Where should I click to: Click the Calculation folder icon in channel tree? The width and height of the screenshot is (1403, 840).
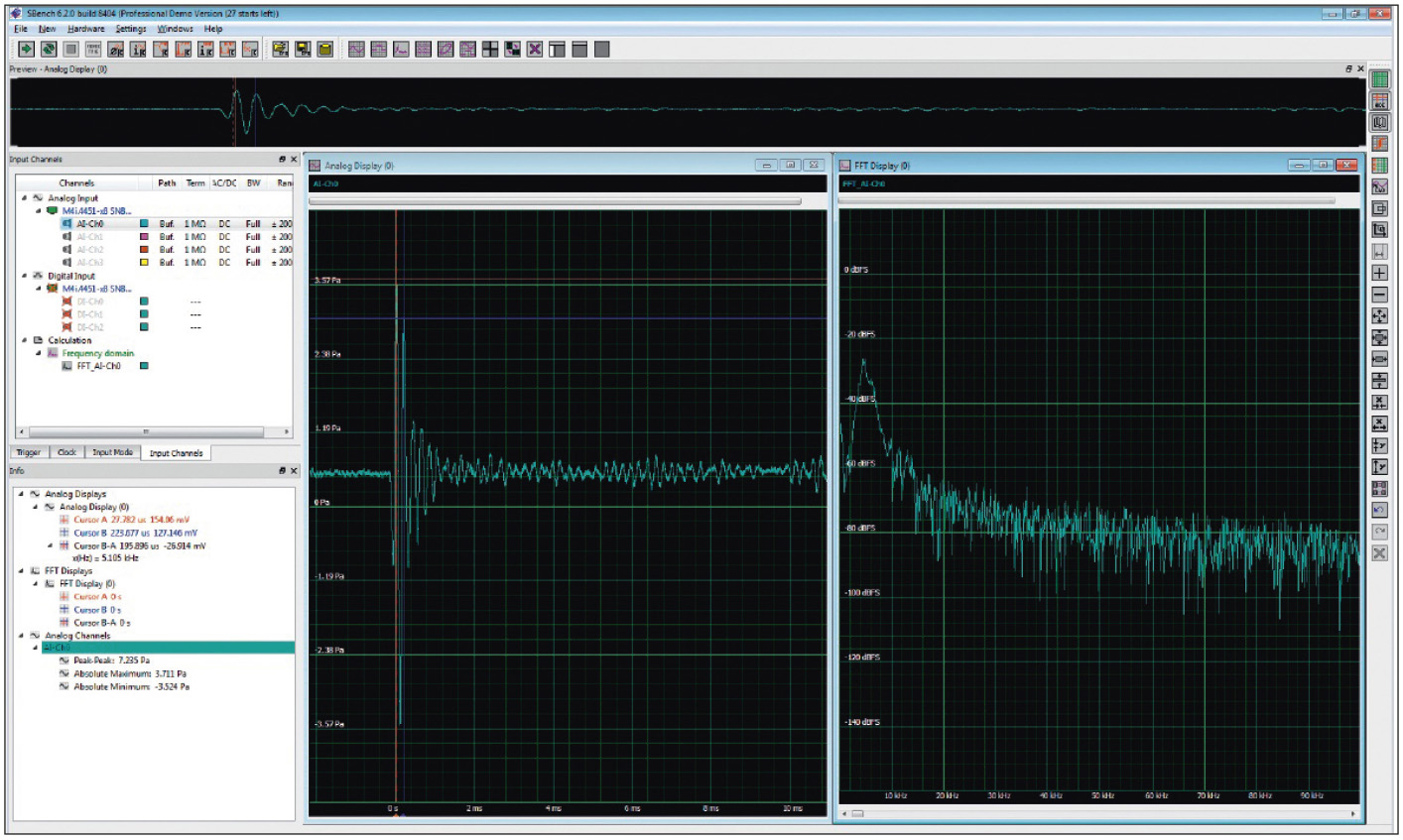coord(38,340)
